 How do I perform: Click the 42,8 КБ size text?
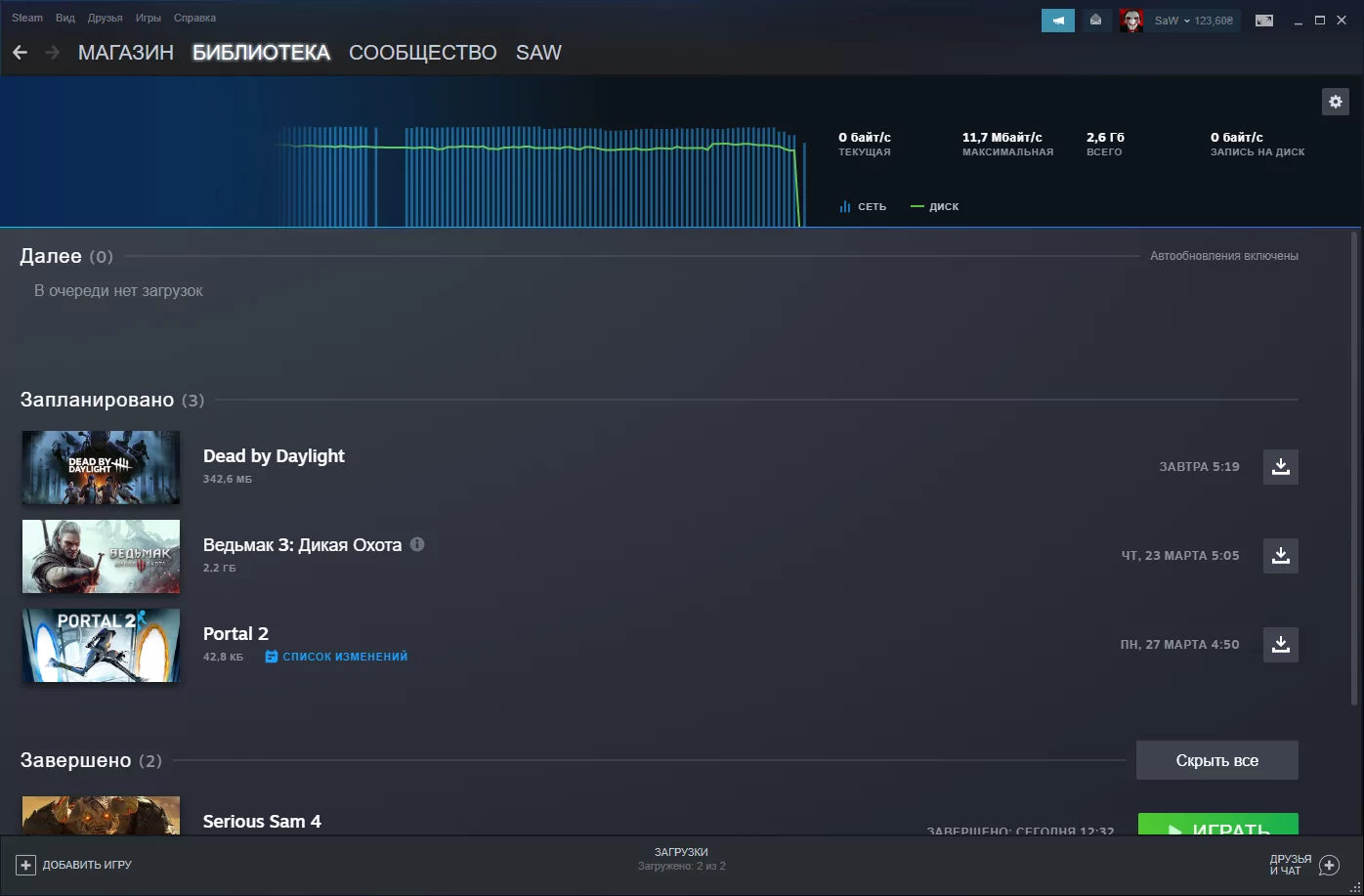coord(224,658)
